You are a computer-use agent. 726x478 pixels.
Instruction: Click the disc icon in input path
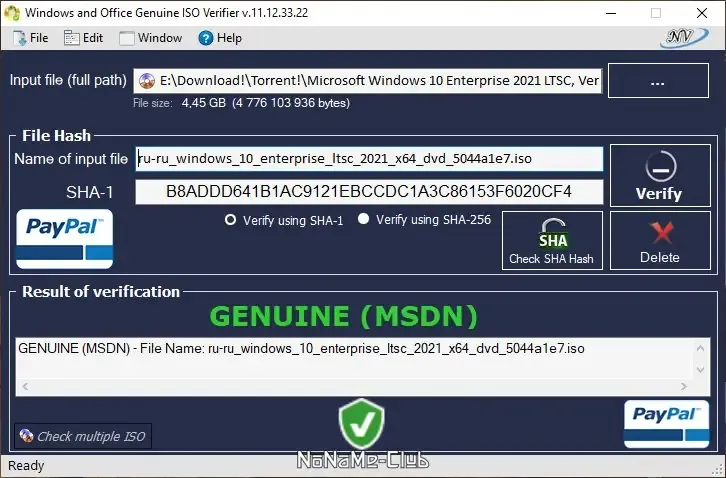[x=147, y=81]
